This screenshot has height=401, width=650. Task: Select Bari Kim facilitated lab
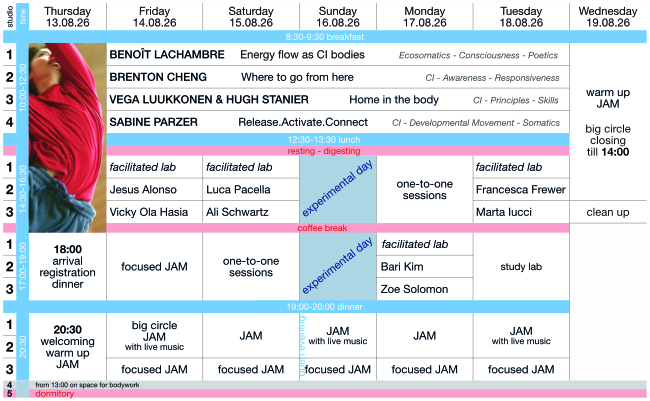tap(424, 267)
